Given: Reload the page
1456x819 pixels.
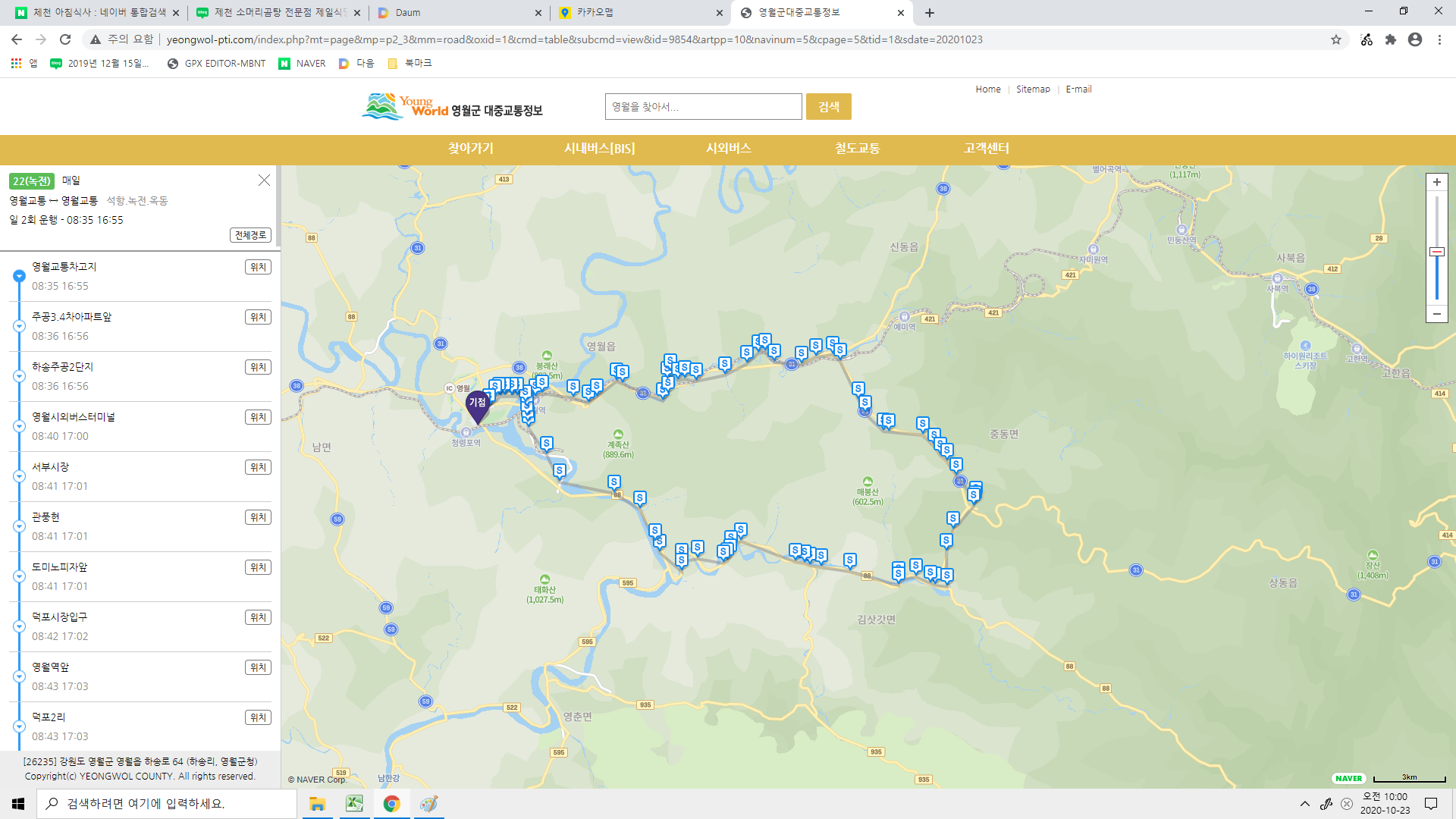Looking at the screenshot, I should click(x=65, y=39).
